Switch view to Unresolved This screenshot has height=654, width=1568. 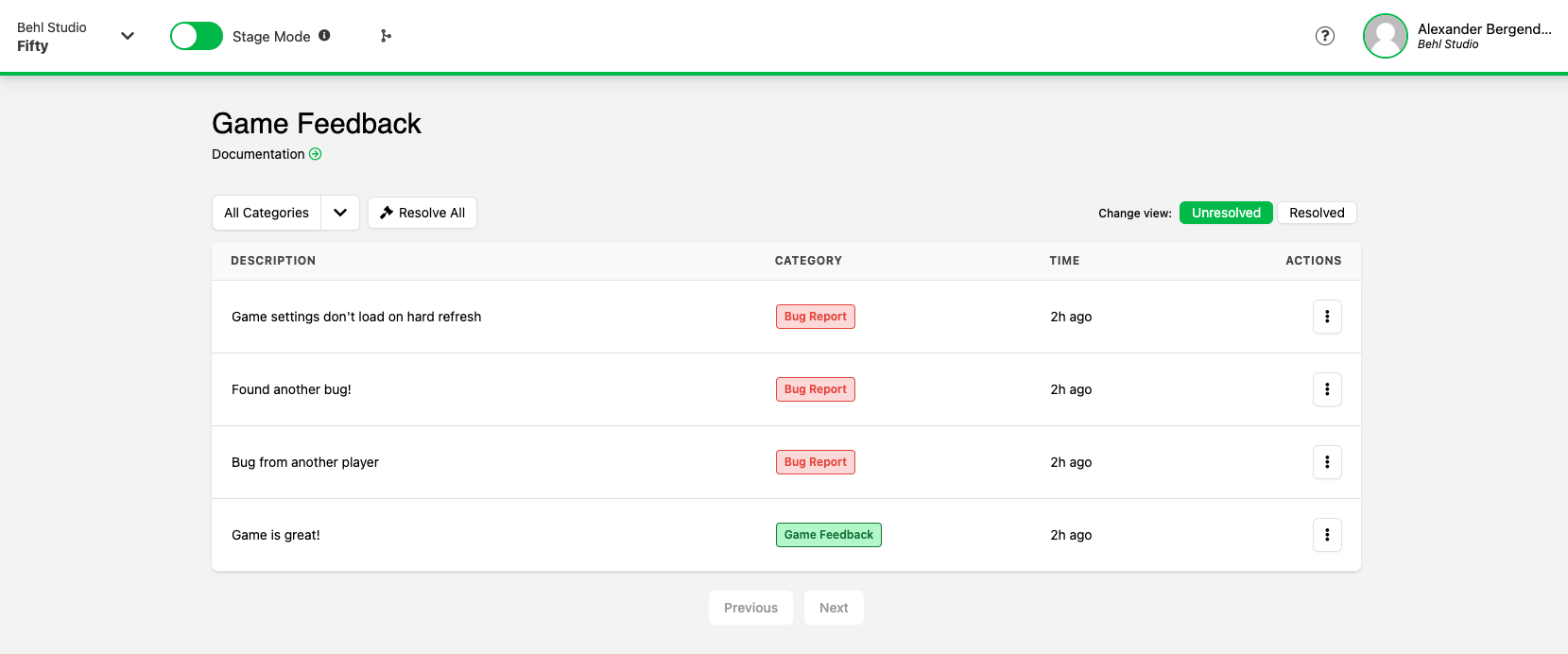coord(1226,213)
